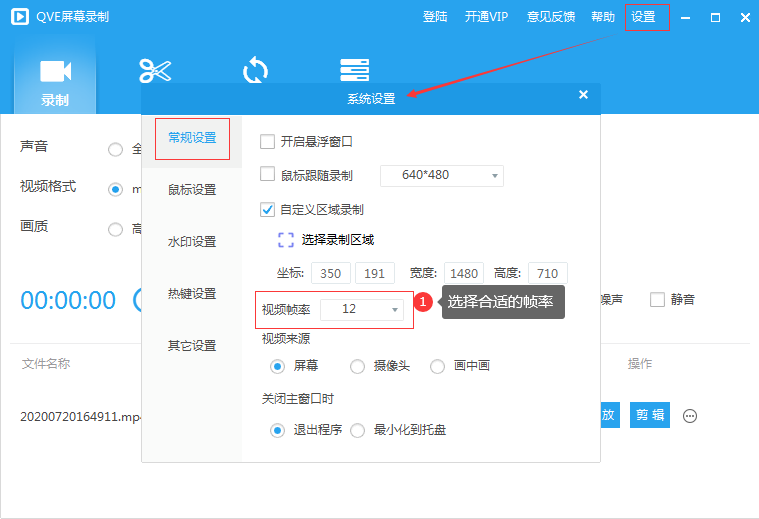Click the stacked list icon in toolbar
759x519 pixels.
[x=354, y=70]
